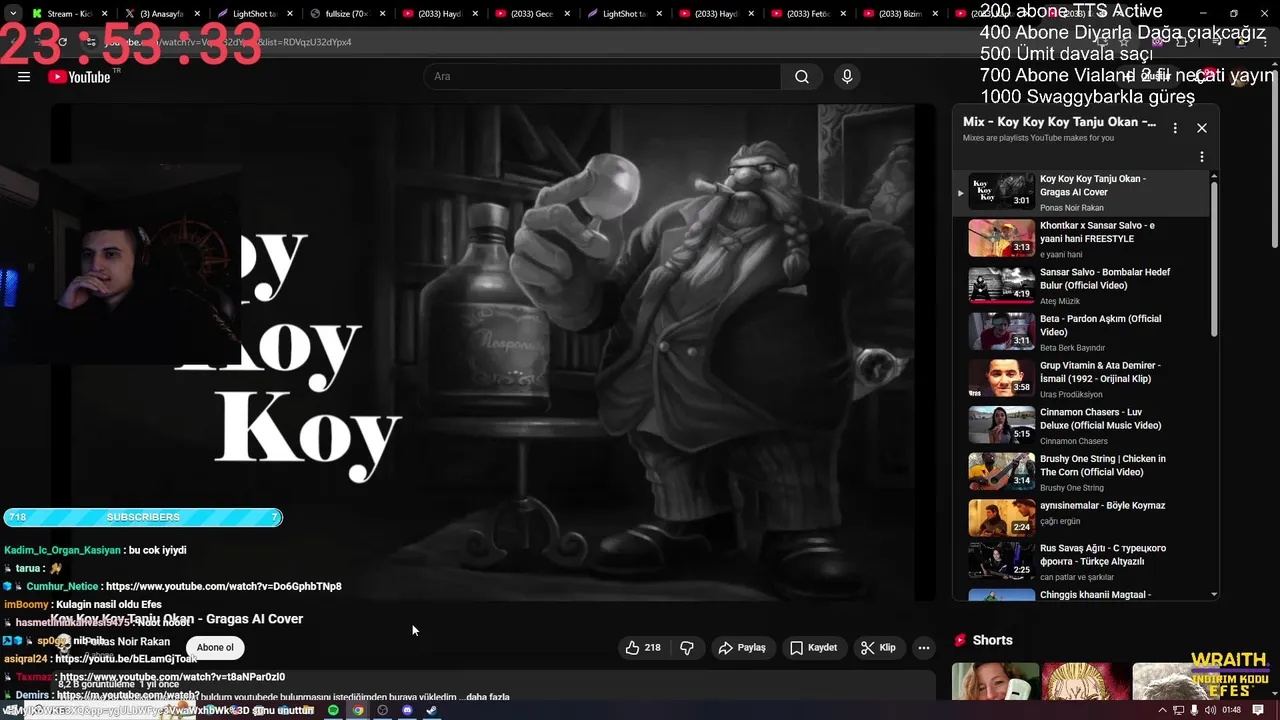
Task: Focus the Ara search field
Action: click(602, 77)
